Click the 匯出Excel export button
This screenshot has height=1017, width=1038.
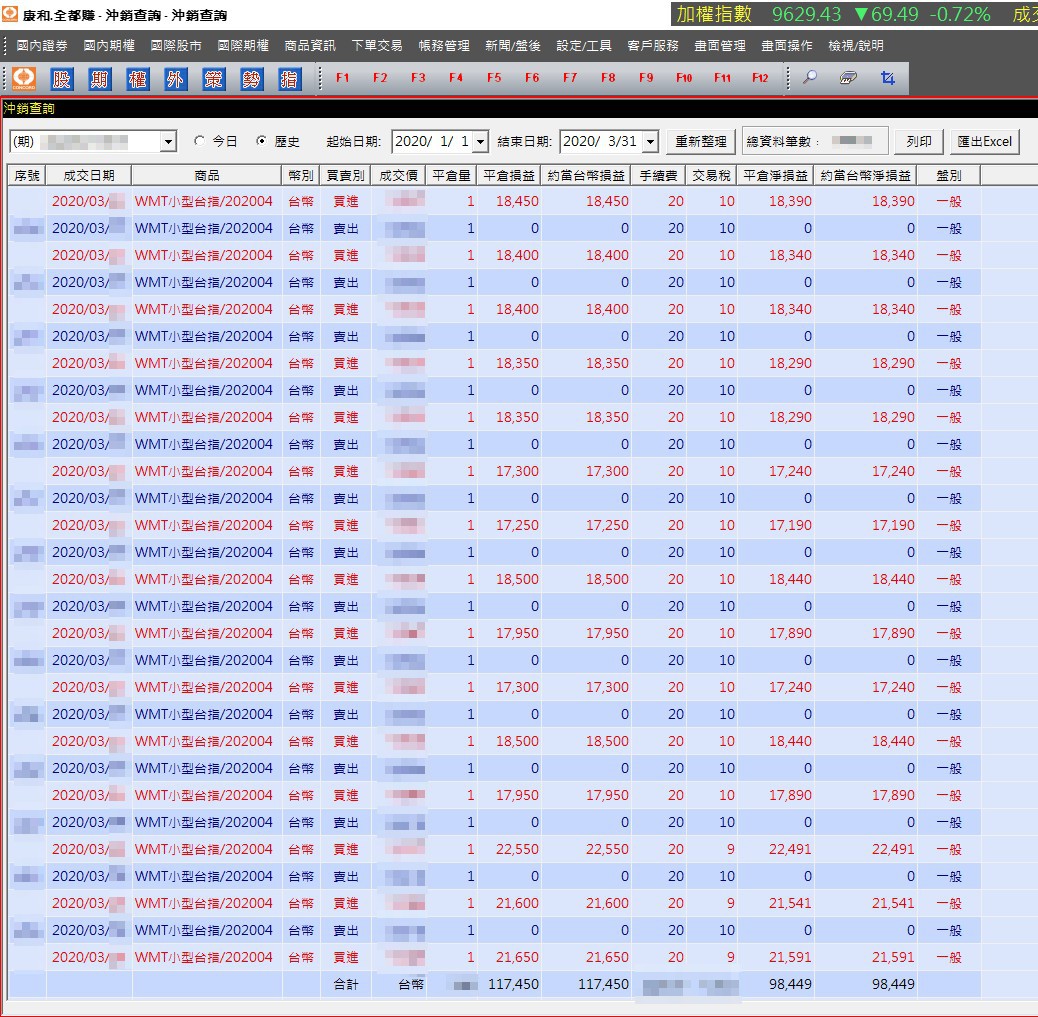[x=984, y=142]
